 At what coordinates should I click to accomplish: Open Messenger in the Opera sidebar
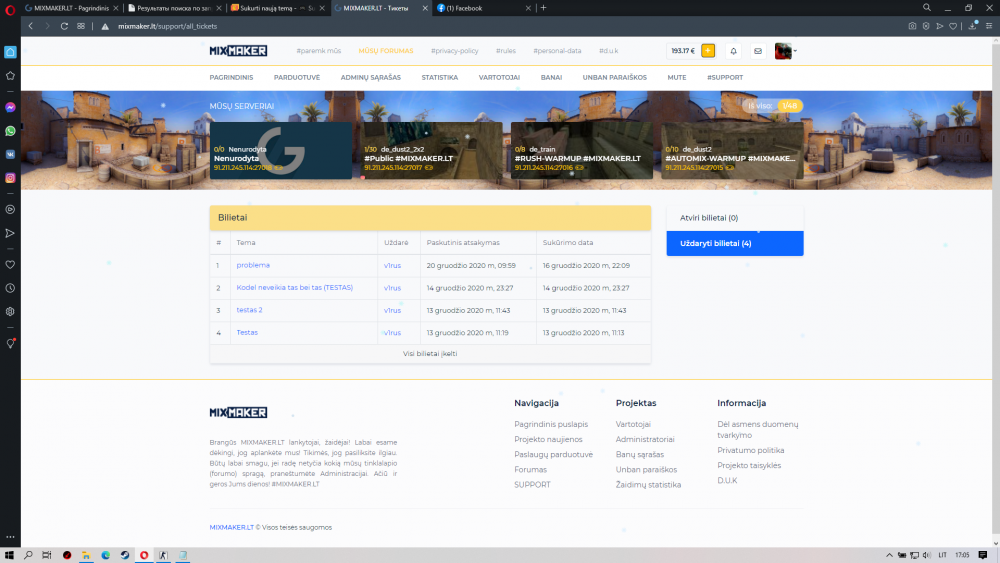[10, 108]
